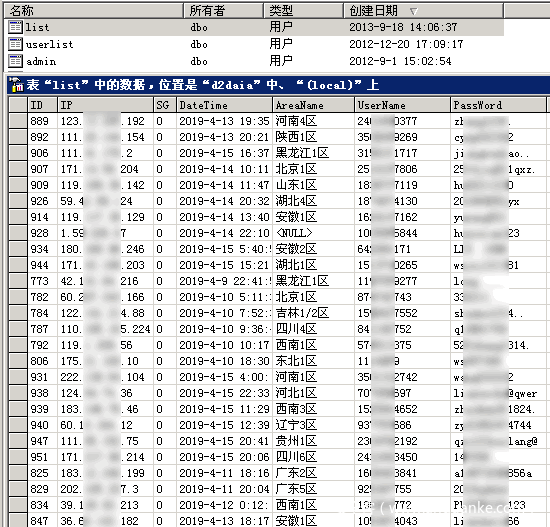Click the UserName column header

402,105
